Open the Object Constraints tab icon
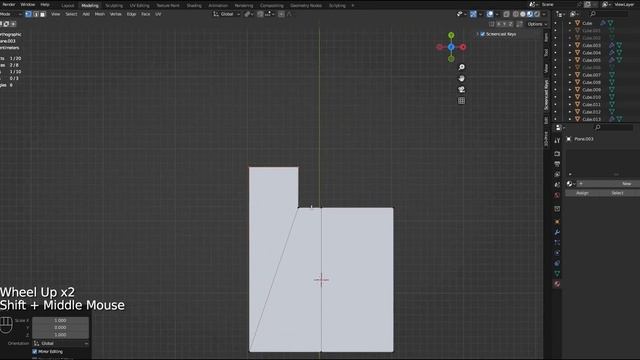The image size is (640, 360). point(557,263)
